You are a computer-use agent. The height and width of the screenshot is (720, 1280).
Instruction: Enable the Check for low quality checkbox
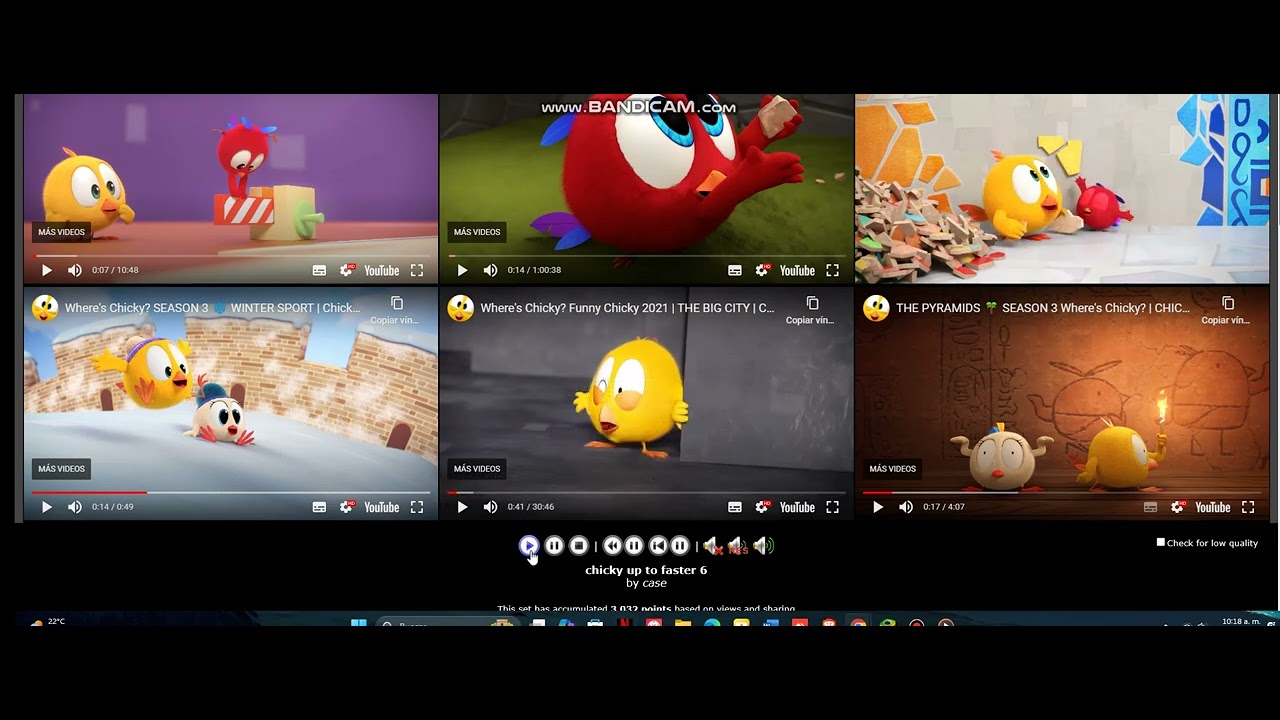pyautogui.click(x=1161, y=542)
